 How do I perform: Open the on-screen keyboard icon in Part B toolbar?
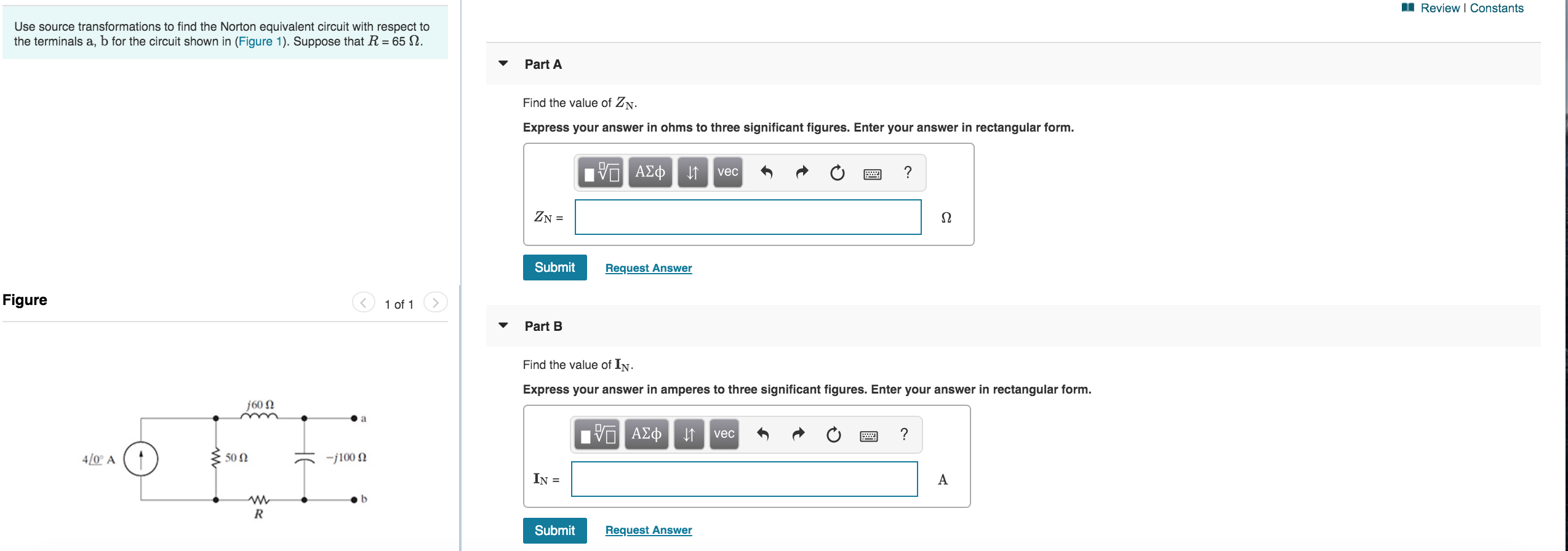point(868,435)
